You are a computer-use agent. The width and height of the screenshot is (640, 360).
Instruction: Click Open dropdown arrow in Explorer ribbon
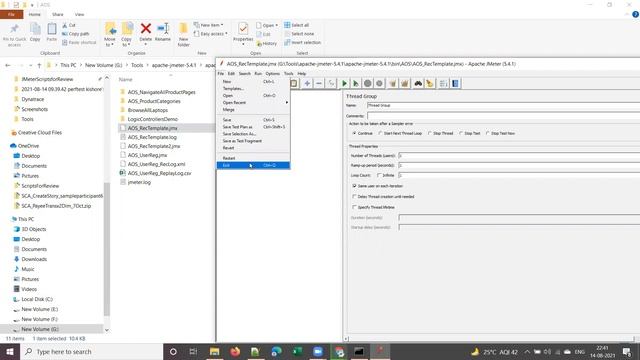276,25
